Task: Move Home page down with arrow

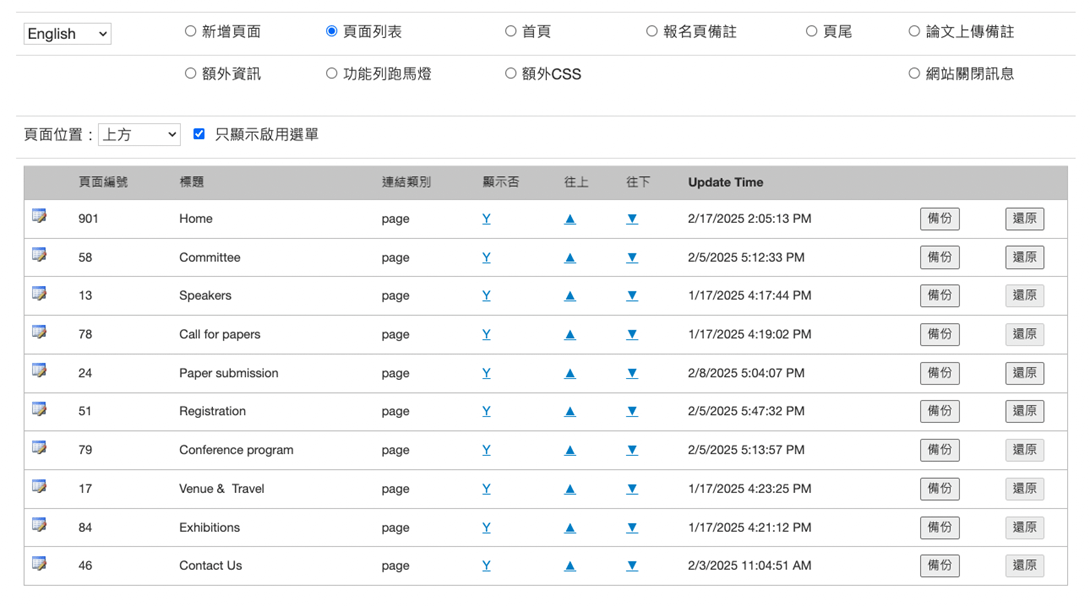Action: tap(632, 219)
